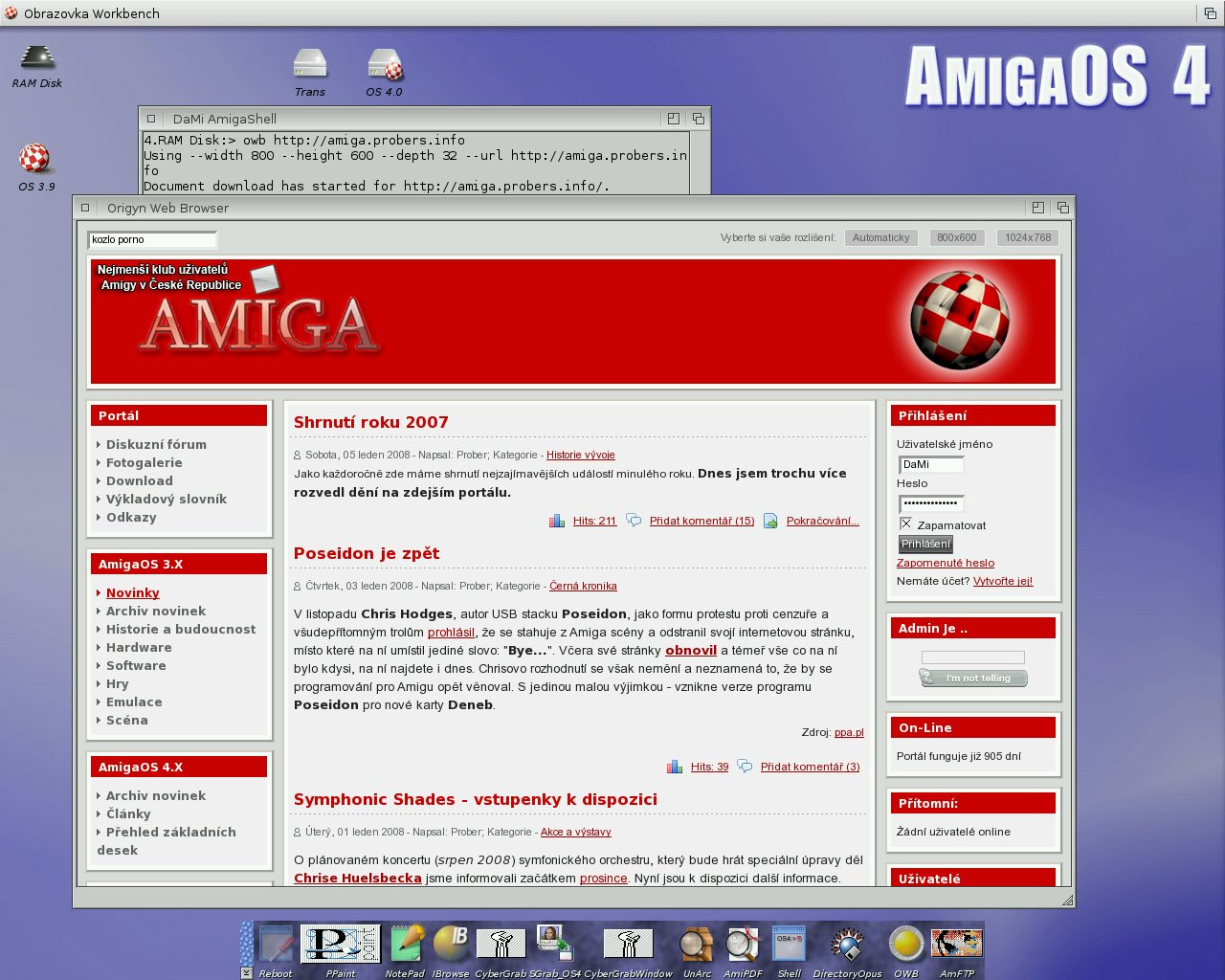Click the Boing ball banner image
The width and height of the screenshot is (1225, 980).
[x=959, y=320]
